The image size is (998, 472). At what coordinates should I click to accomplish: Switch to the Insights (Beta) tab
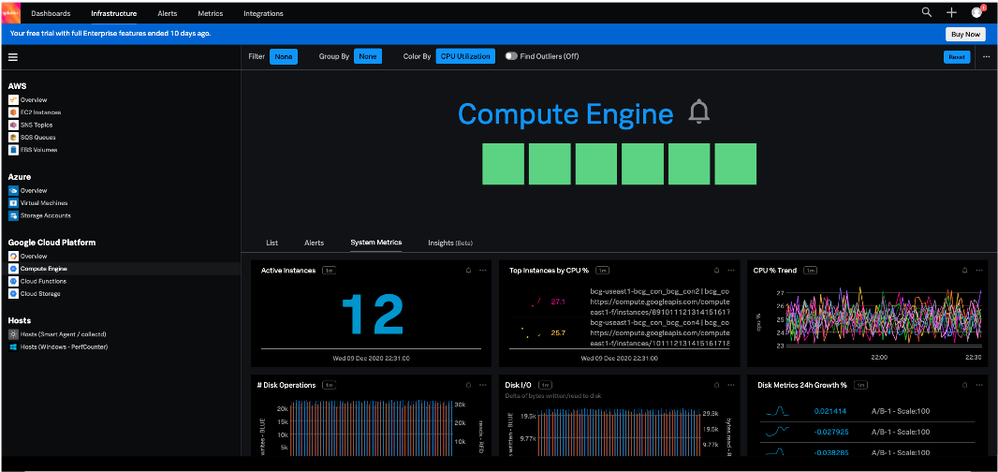tap(451, 243)
